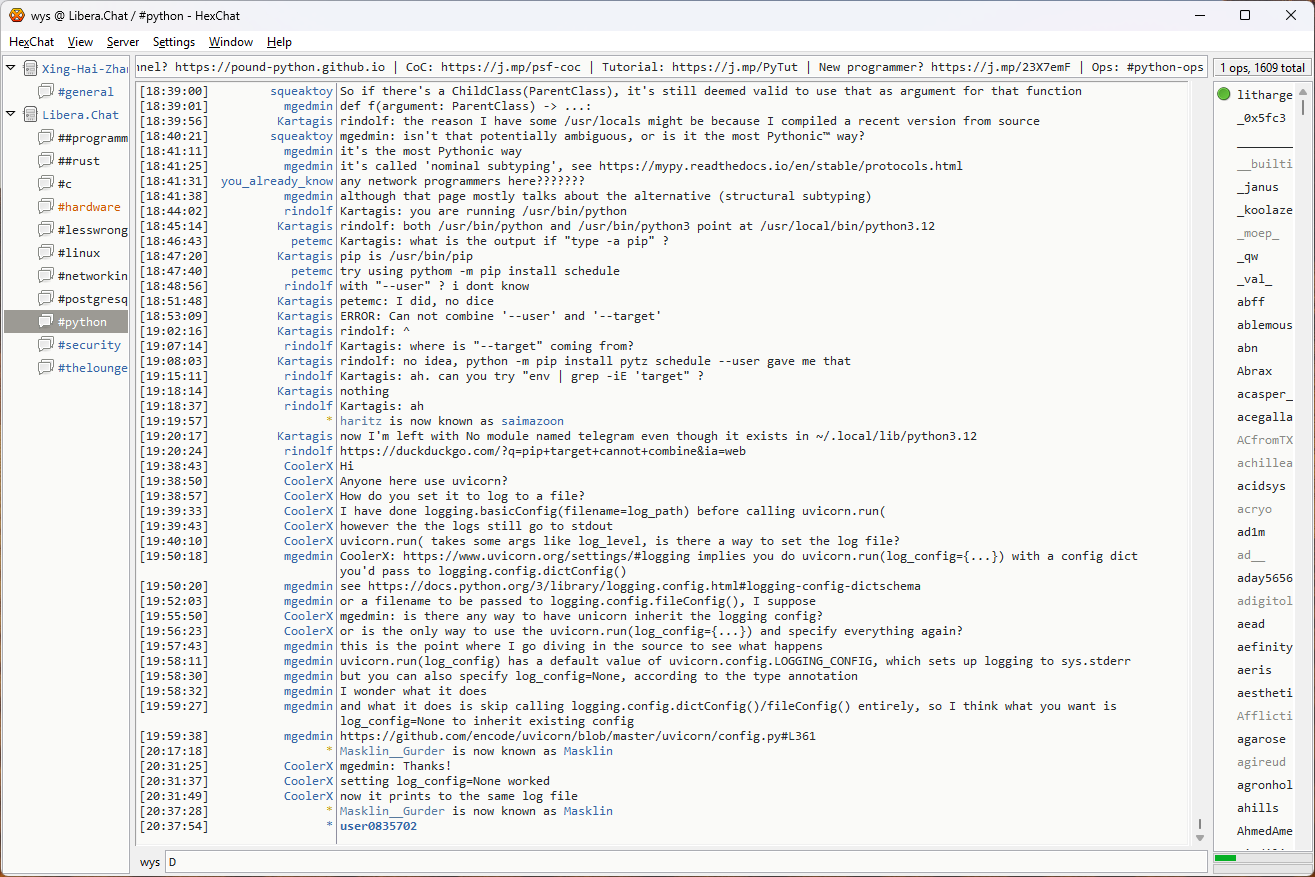Open the Window menu
Image resolution: width=1315 pixels, height=877 pixels.
[x=231, y=42]
